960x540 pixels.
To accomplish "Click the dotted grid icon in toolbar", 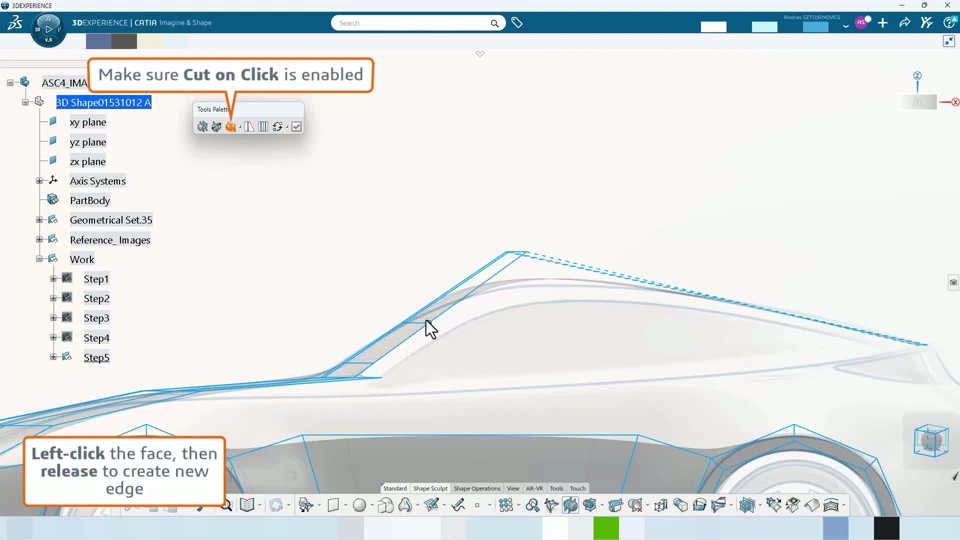I will pyautogui.click(x=506, y=505).
